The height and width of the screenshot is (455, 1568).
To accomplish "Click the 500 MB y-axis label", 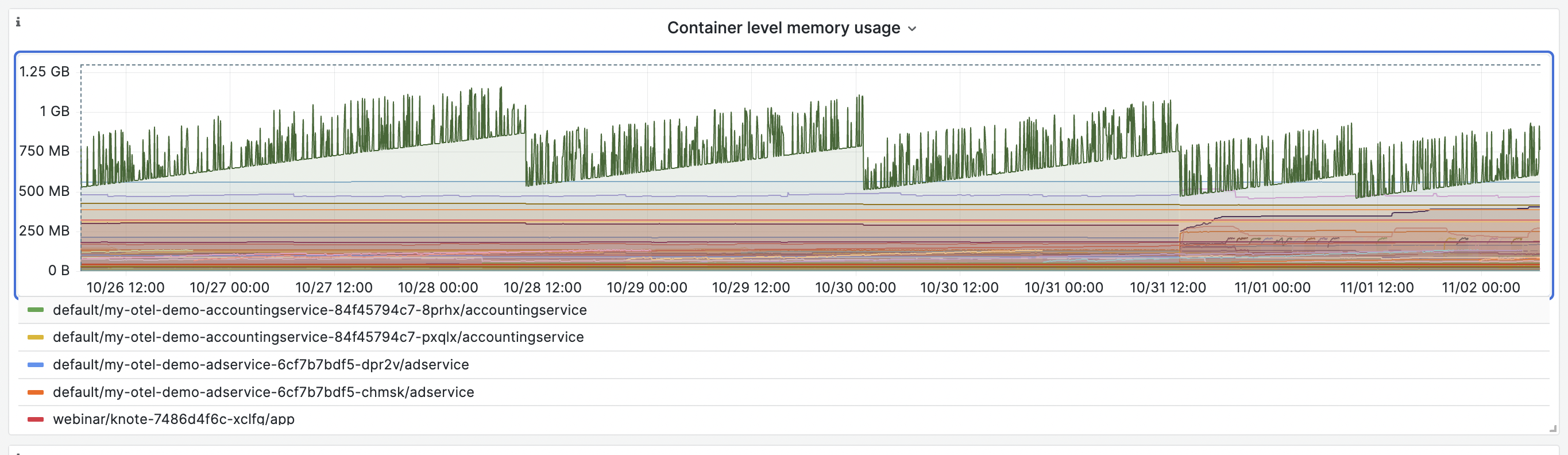I will tap(44, 191).
